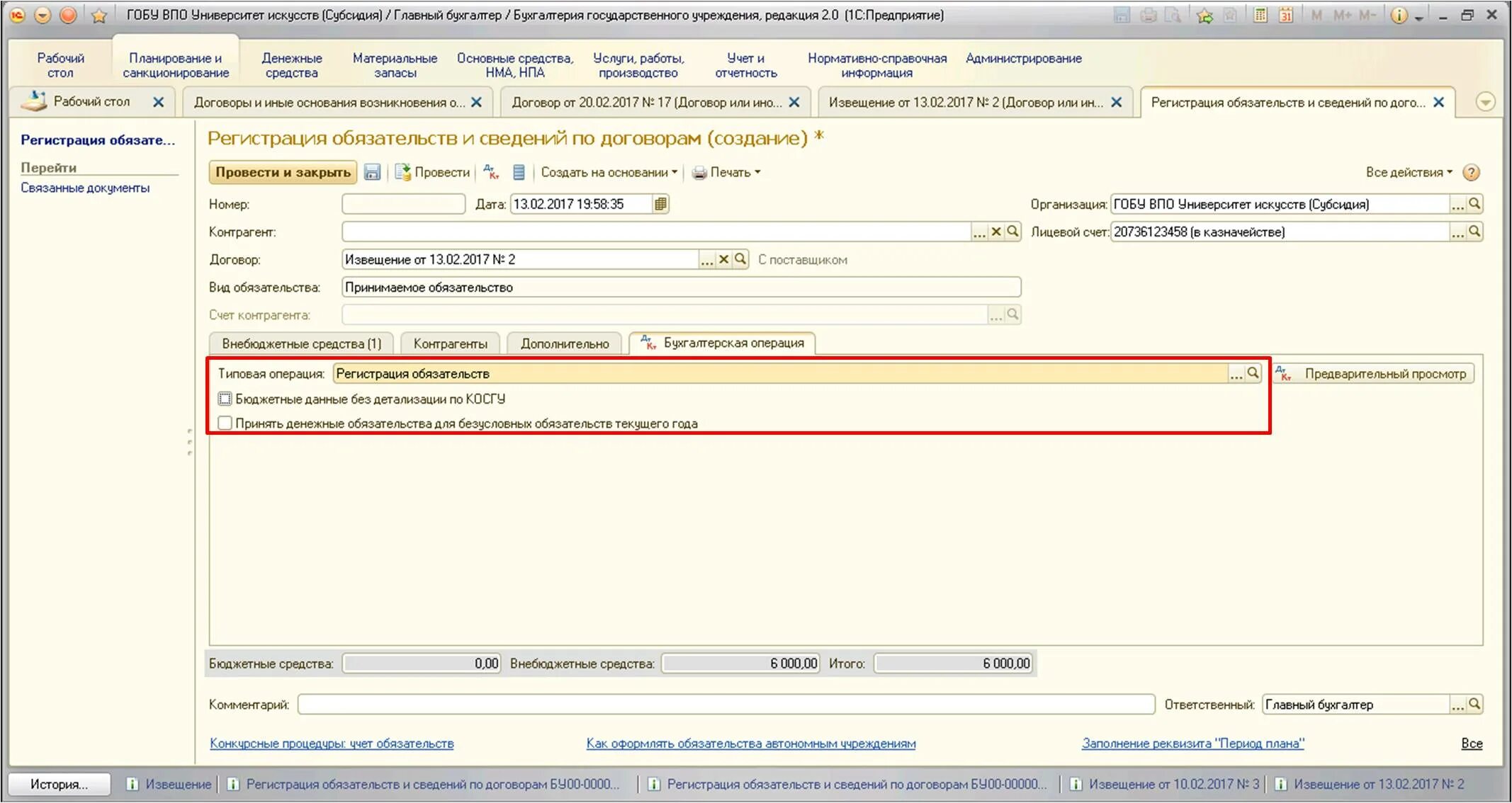Image resolution: width=1512 pixels, height=803 pixels.
Task: Click into the Комментарий input field
Action: (x=726, y=704)
